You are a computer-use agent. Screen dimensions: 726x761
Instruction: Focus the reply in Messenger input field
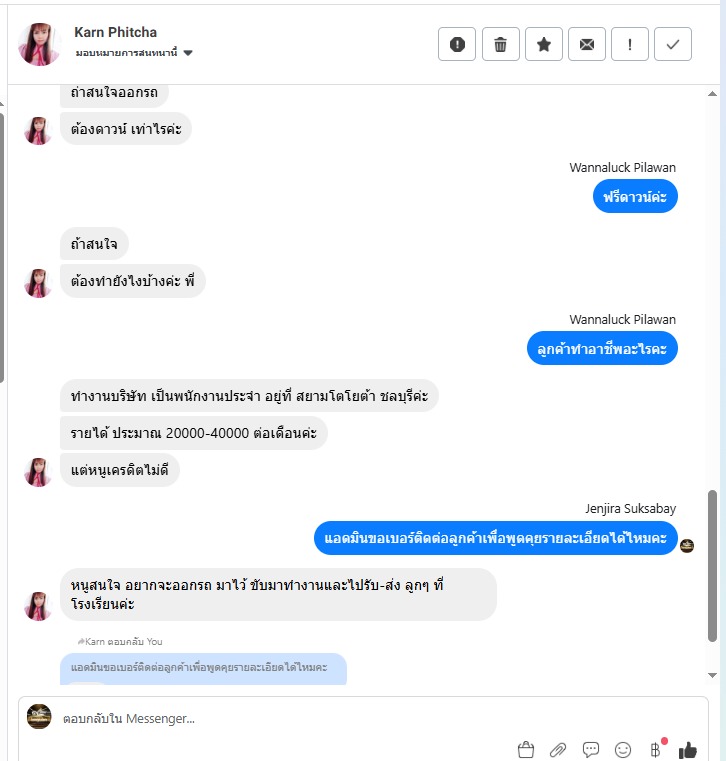click(x=363, y=718)
